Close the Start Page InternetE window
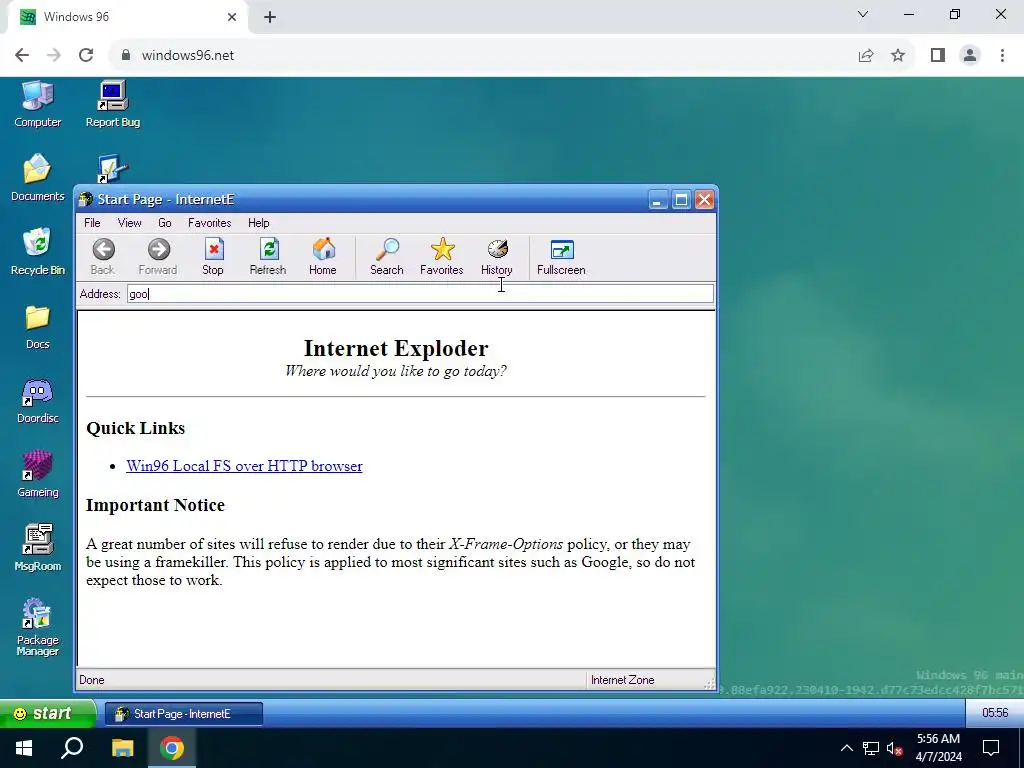 (x=704, y=200)
